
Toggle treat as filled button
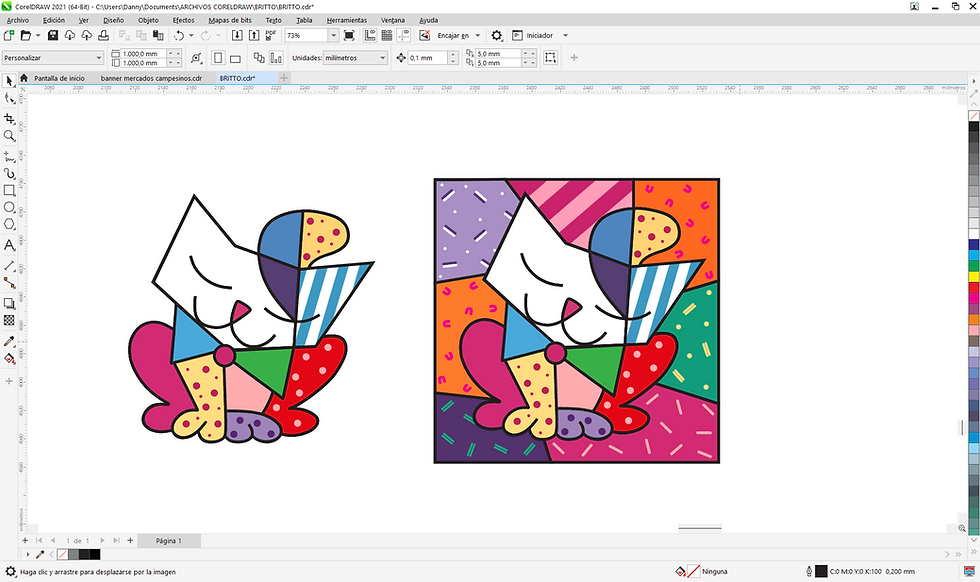pos(551,58)
